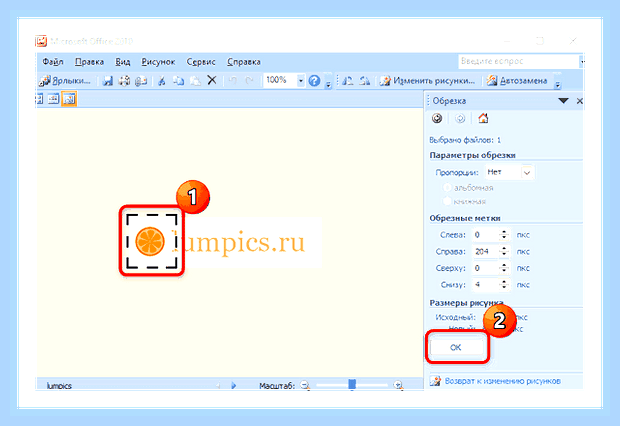The image size is (620, 426).
Task: Click the Параметры обрезки heading
Action: point(473,155)
